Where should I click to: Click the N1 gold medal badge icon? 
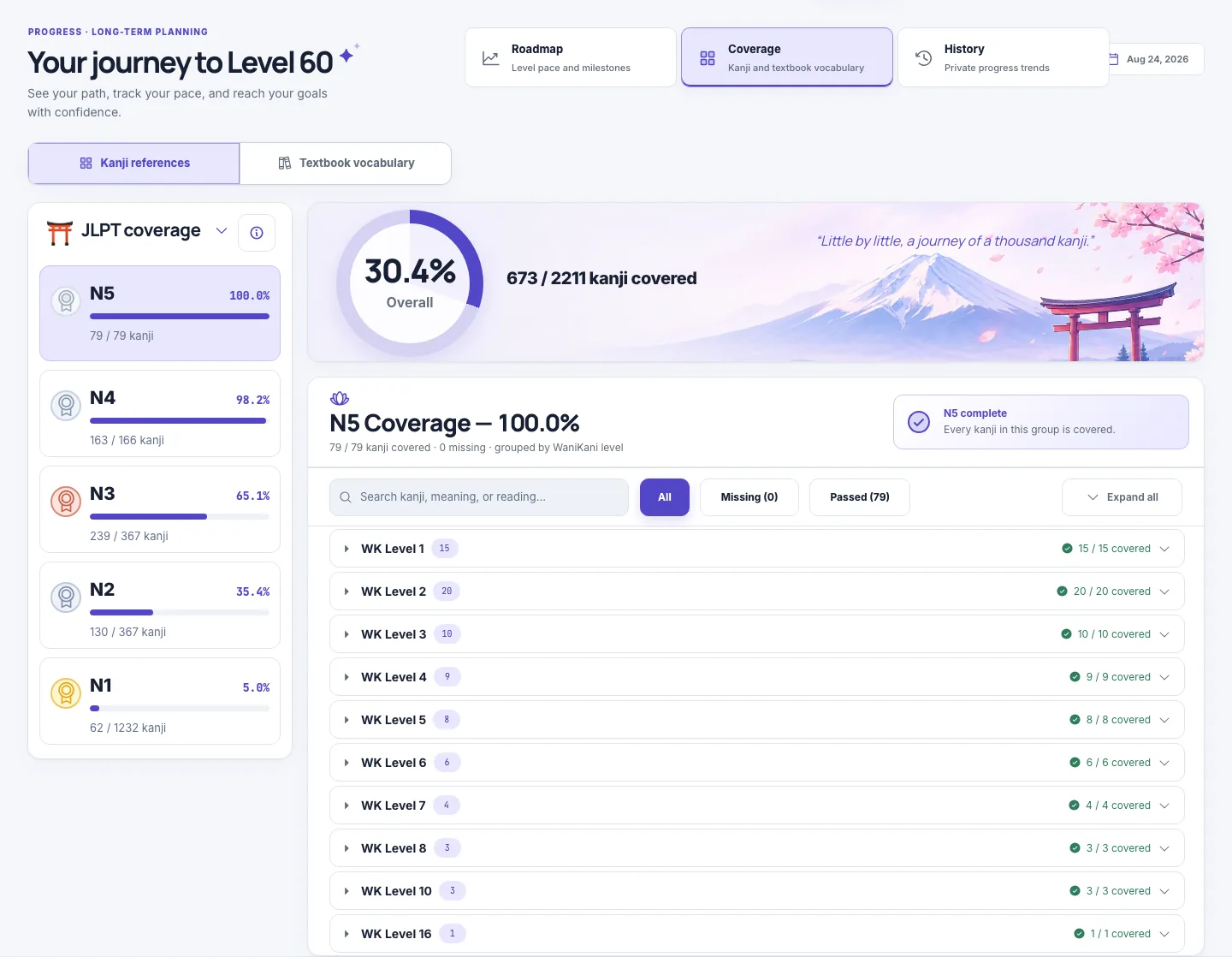coord(66,693)
